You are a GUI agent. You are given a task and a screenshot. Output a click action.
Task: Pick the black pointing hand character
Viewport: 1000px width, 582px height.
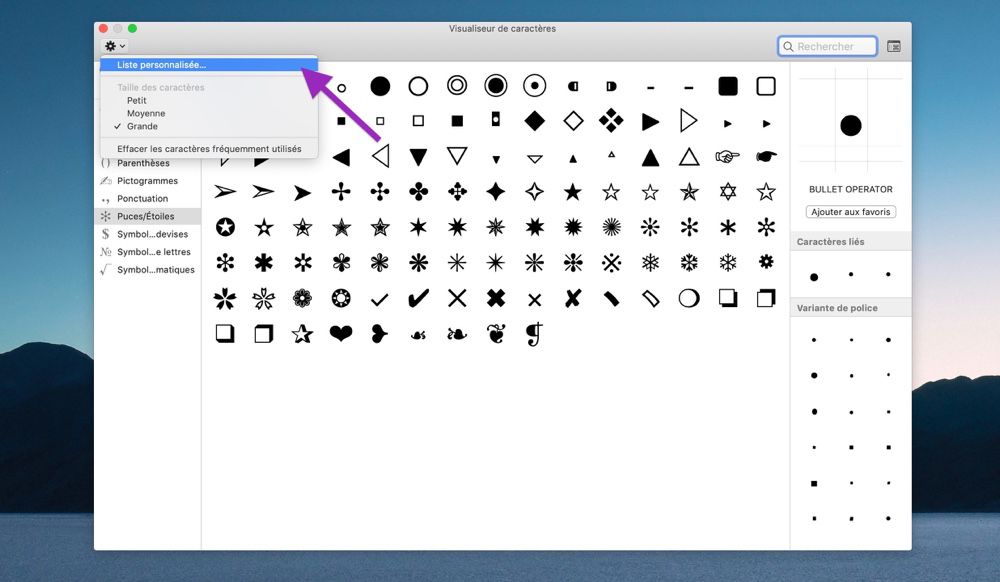[766, 156]
